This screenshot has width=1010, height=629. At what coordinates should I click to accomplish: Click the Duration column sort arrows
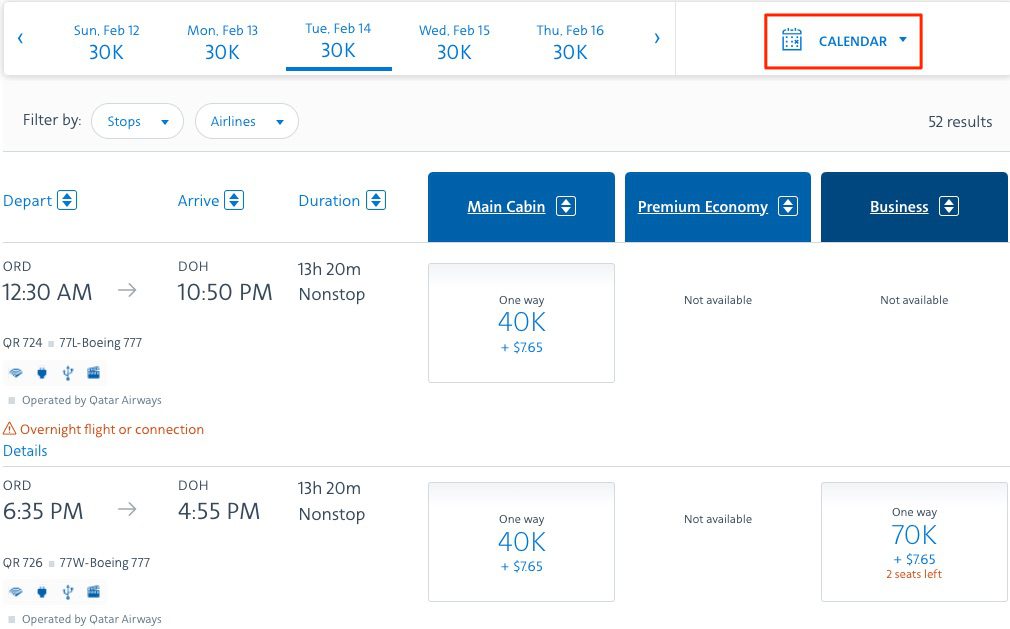point(377,200)
